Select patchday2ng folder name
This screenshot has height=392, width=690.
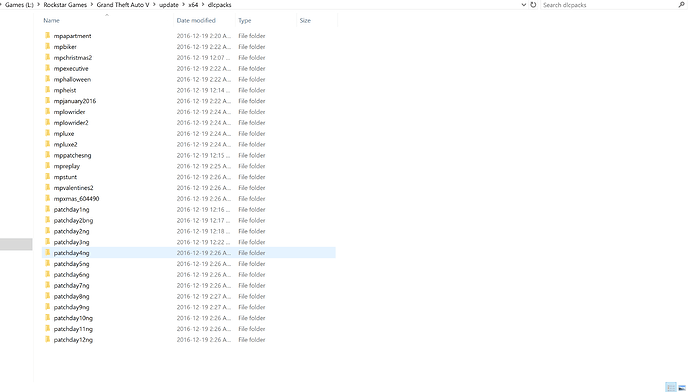coord(71,231)
